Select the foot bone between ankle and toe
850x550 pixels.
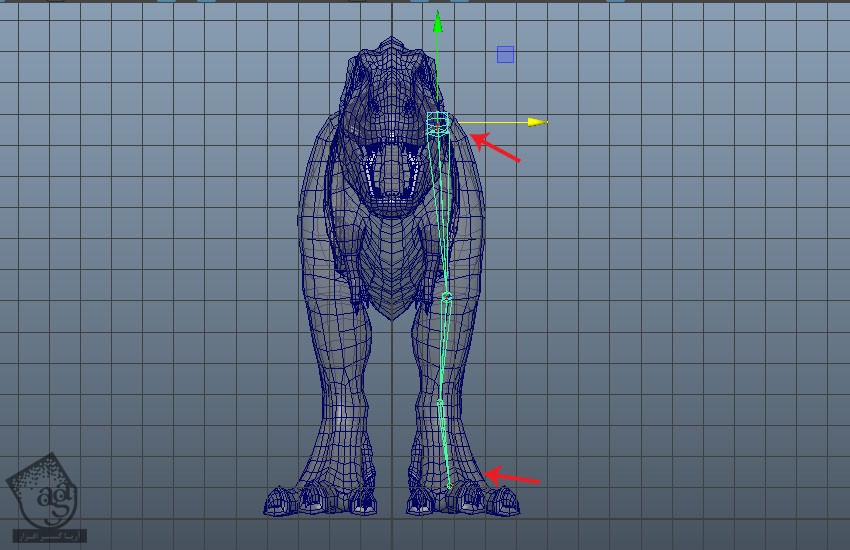click(445, 445)
